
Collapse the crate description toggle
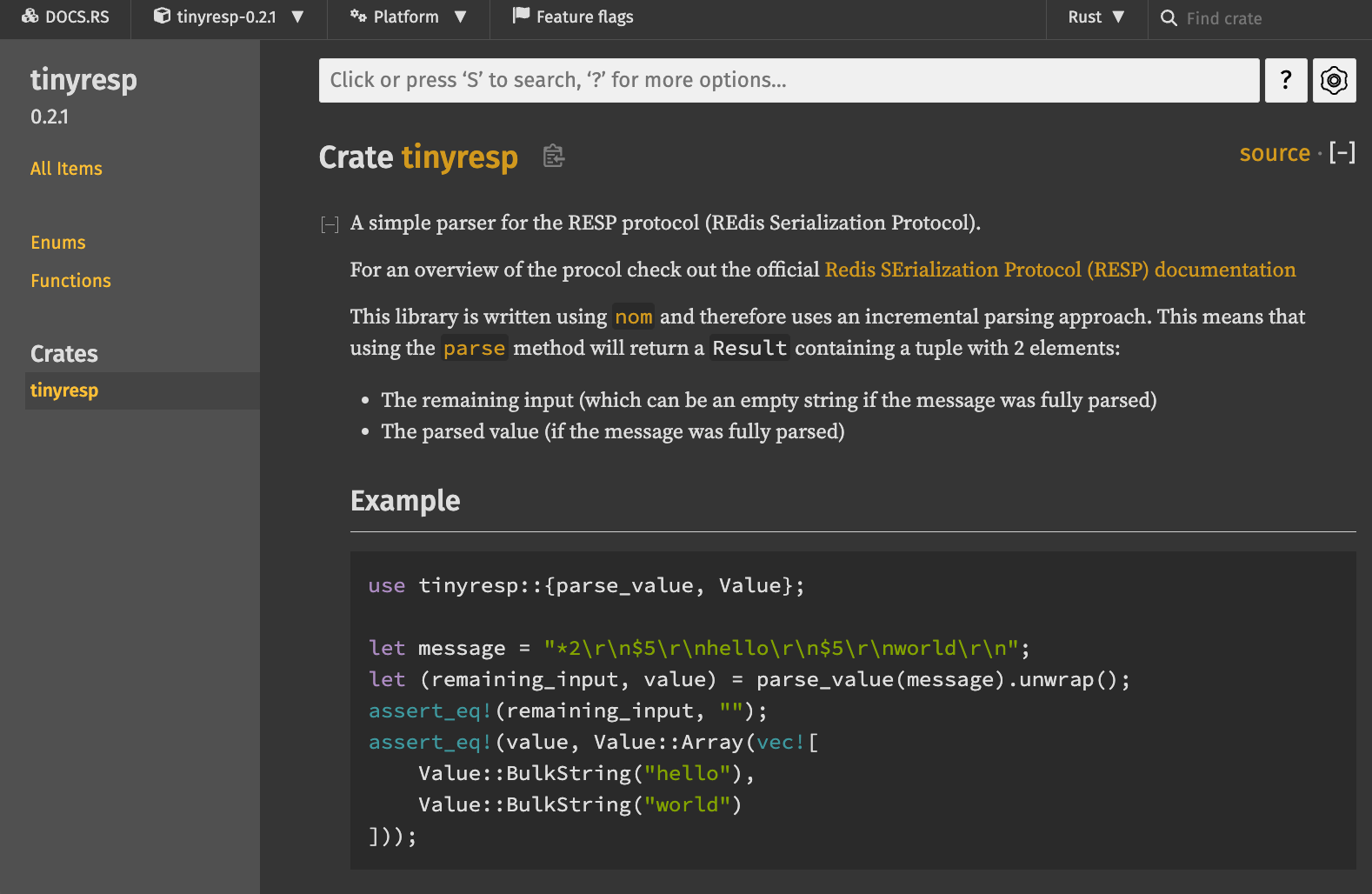tap(330, 225)
